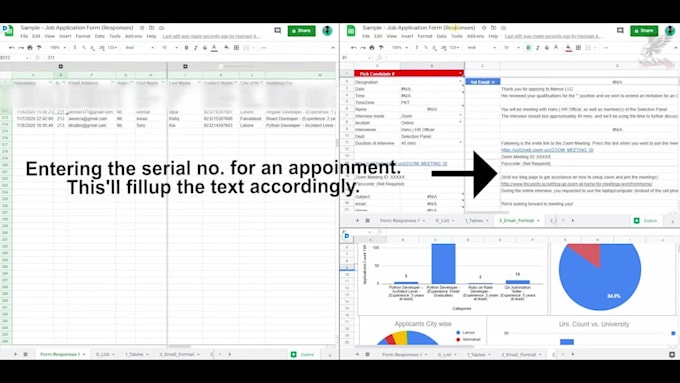Screen dimensions: 680x383
Task: Open Interview mode Zoom dropdown arrow
Action: click(x=461, y=116)
